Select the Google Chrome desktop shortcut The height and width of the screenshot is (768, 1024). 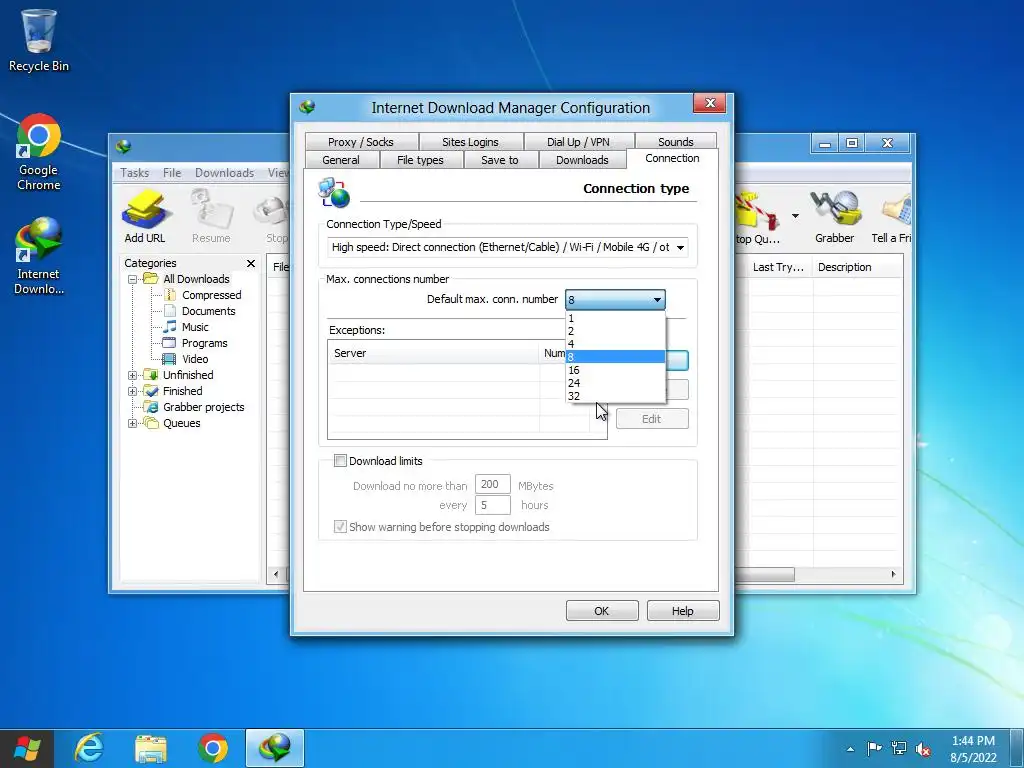39,152
